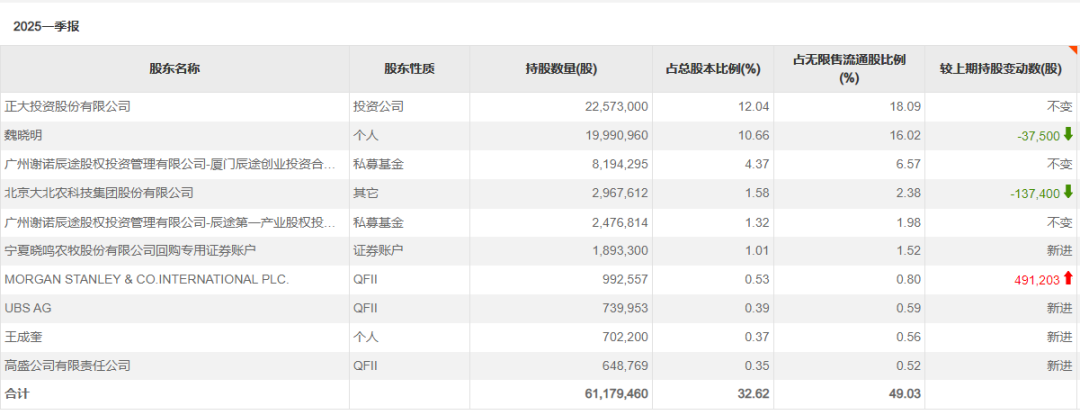This screenshot has width=1080, height=415.
Task: Click the 合计 total row label
Action: (x=17, y=394)
